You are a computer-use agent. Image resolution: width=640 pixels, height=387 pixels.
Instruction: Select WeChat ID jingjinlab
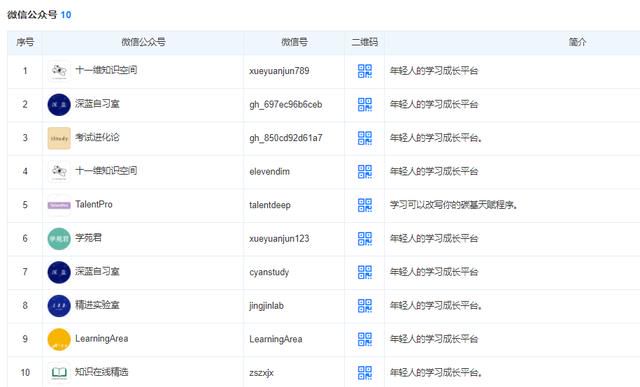[x=267, y=306]
